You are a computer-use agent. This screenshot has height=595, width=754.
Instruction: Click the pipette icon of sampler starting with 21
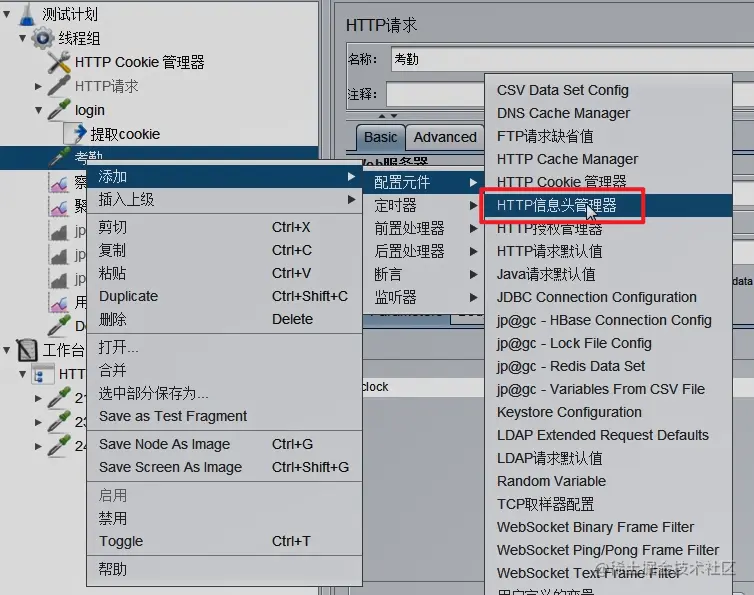coord(59,398)
